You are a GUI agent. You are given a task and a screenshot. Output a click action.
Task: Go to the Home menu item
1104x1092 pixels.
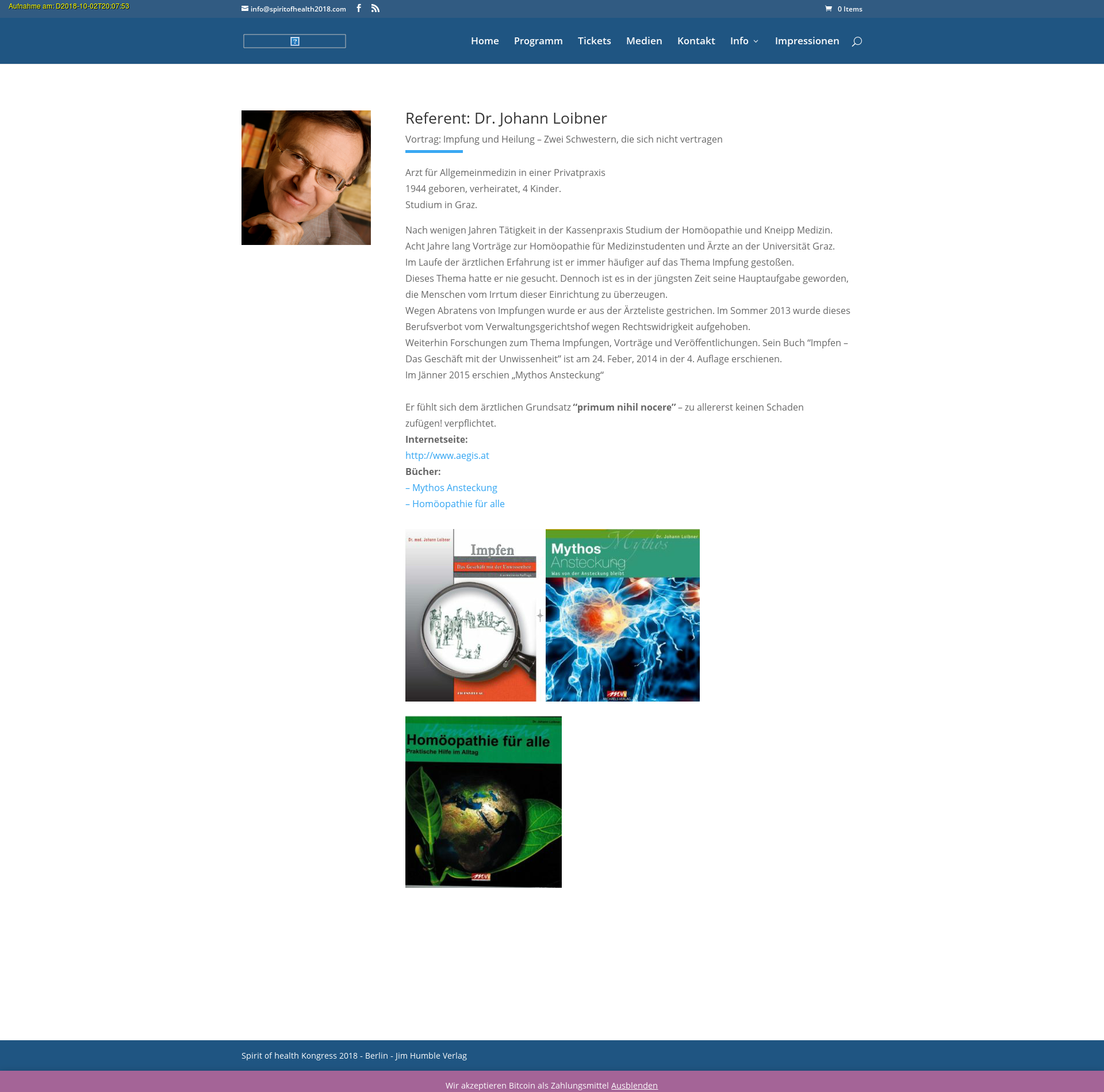tap(485, 41)
